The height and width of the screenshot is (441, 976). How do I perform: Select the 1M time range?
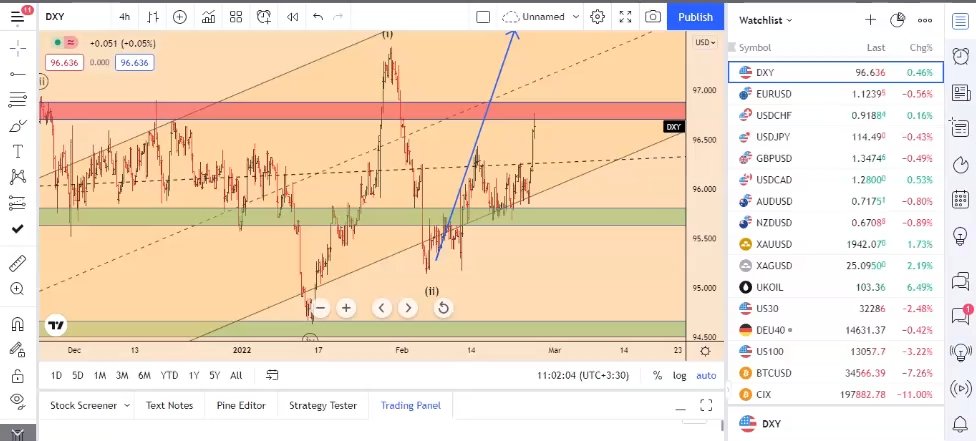100,375
